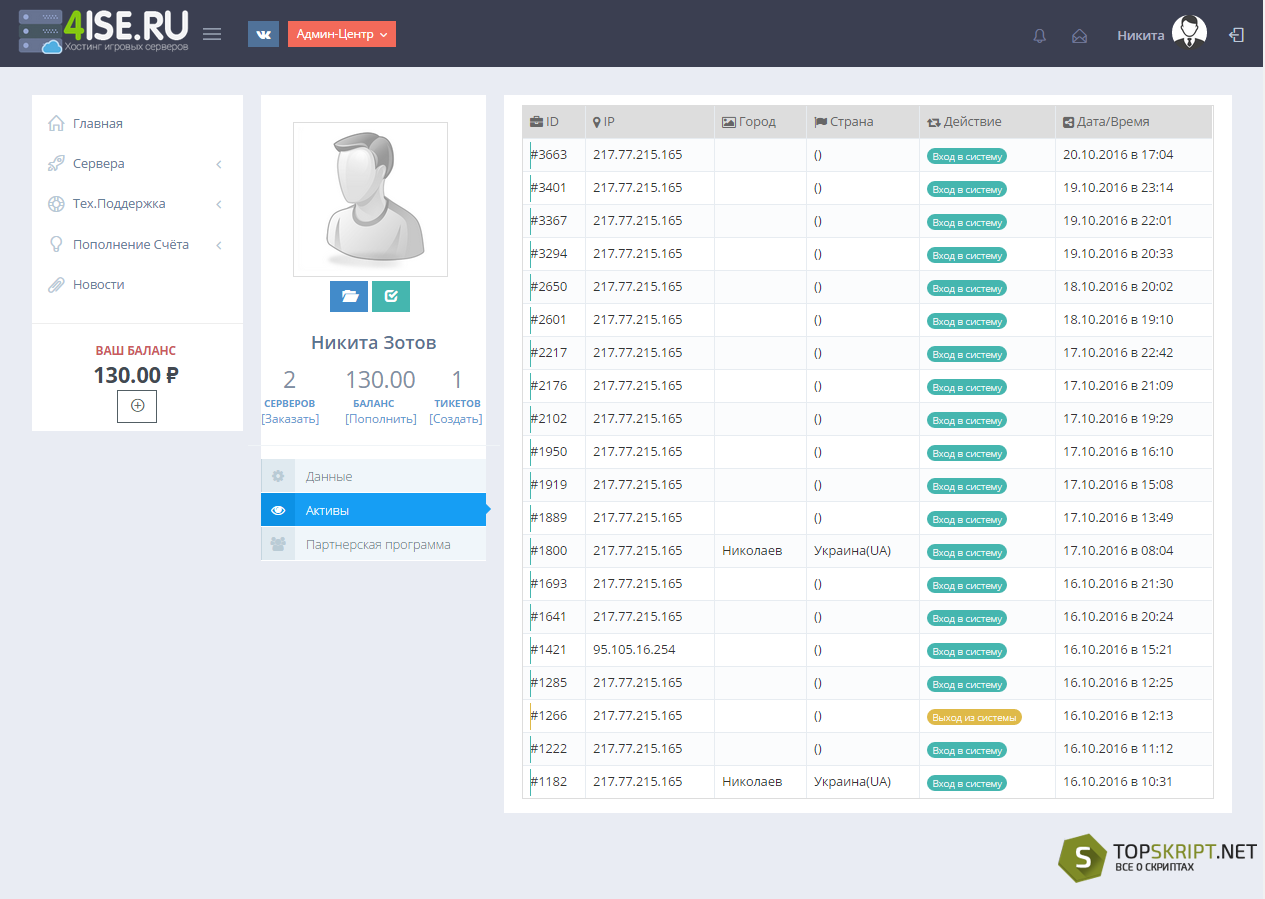Open the Админ-Центр dropdown
This screenshot has height=899, width=1265.
pyautogui.click(x=342, y=34)
